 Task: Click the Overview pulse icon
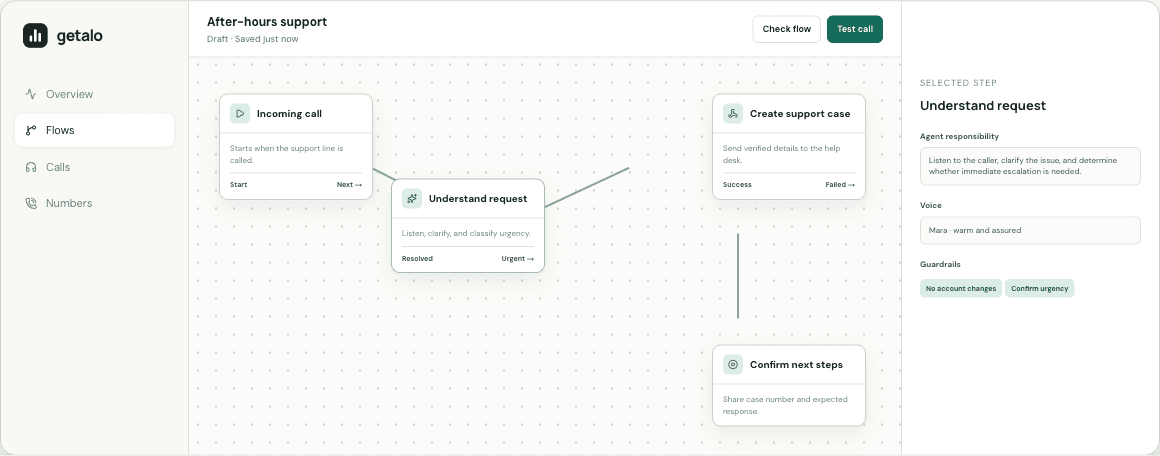31,94
